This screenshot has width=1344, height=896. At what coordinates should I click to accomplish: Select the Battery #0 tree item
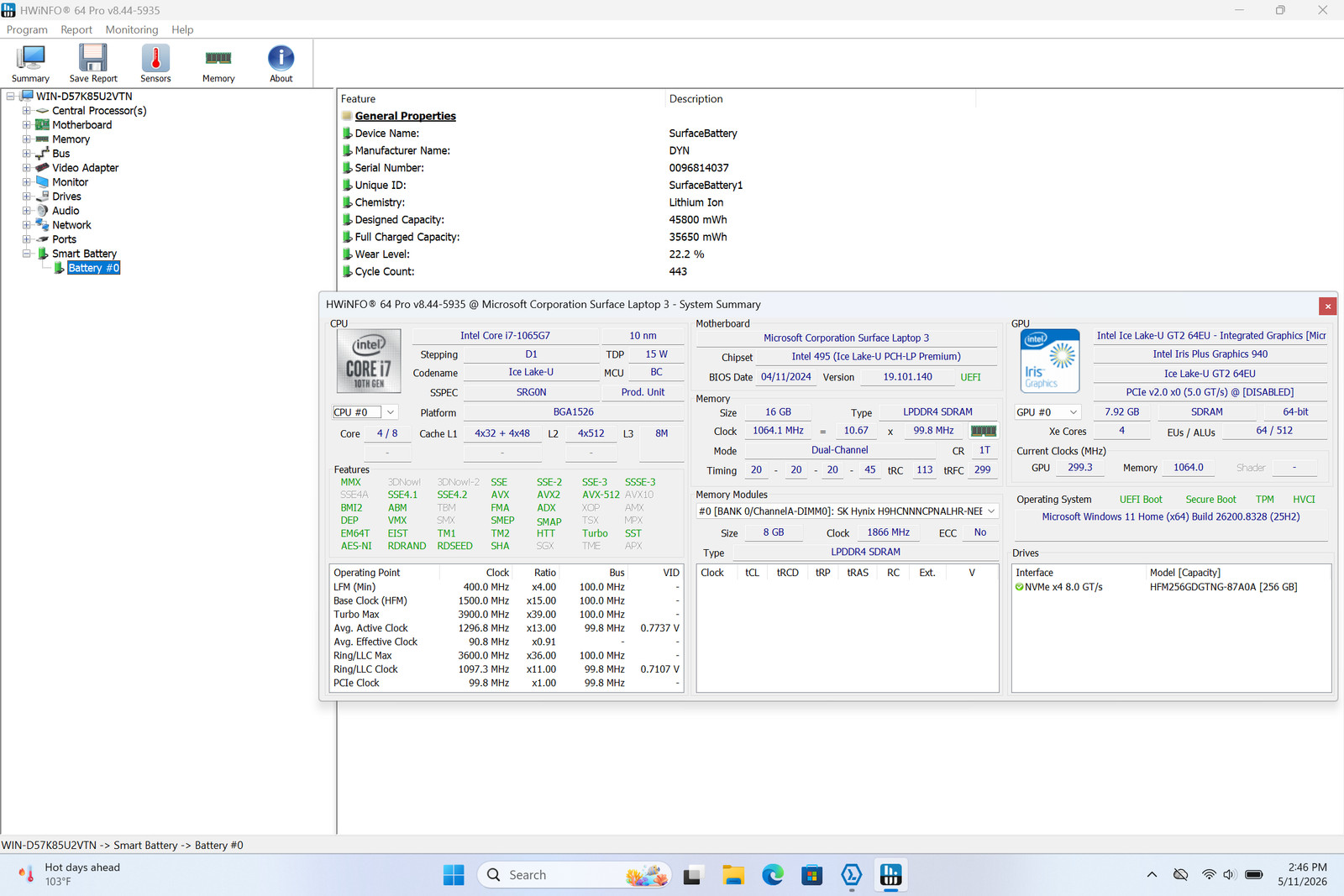pyautogui.click(x=93, y=268)
